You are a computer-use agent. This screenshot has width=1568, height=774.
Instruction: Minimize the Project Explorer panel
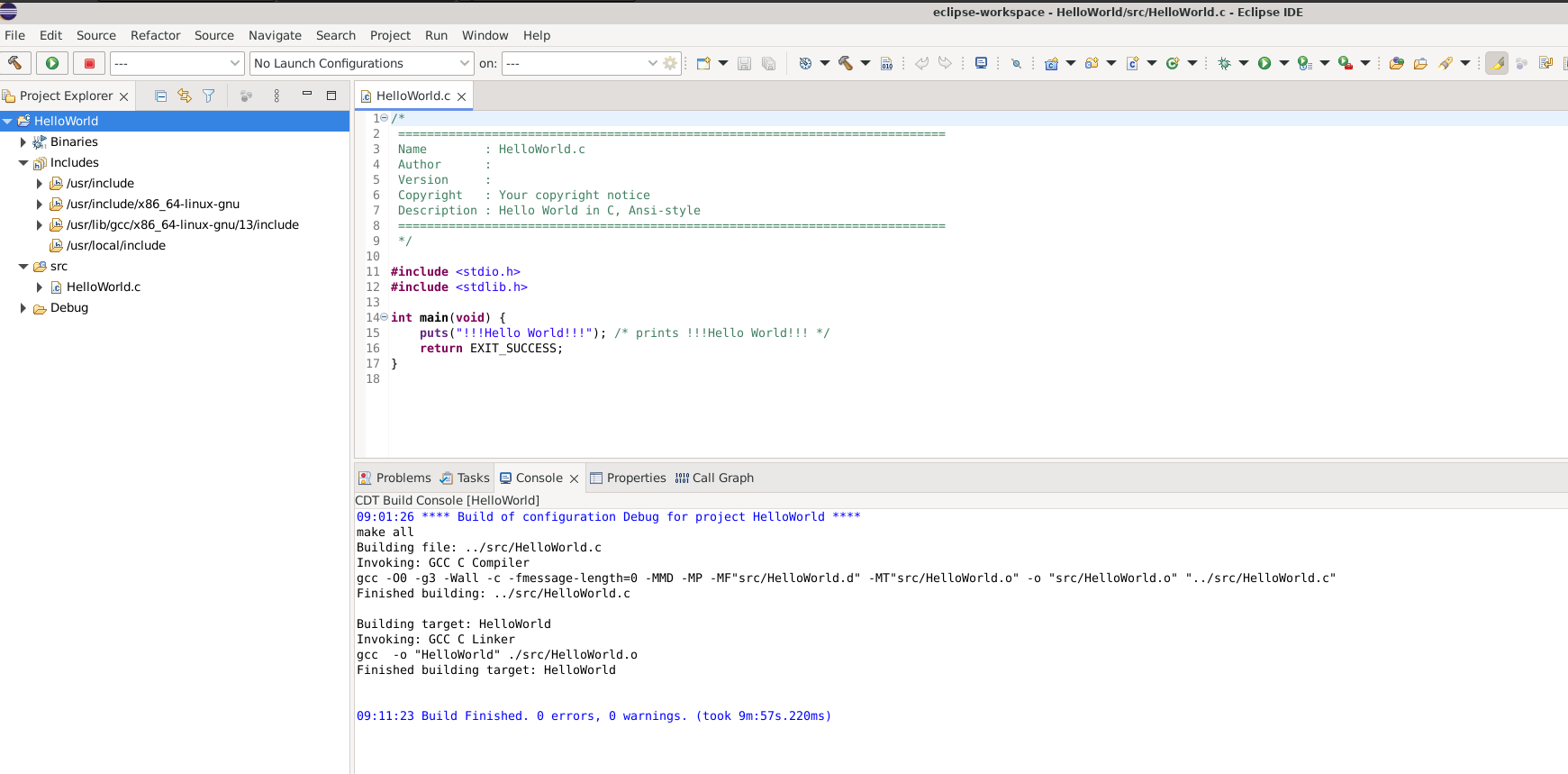coord(307,94)
